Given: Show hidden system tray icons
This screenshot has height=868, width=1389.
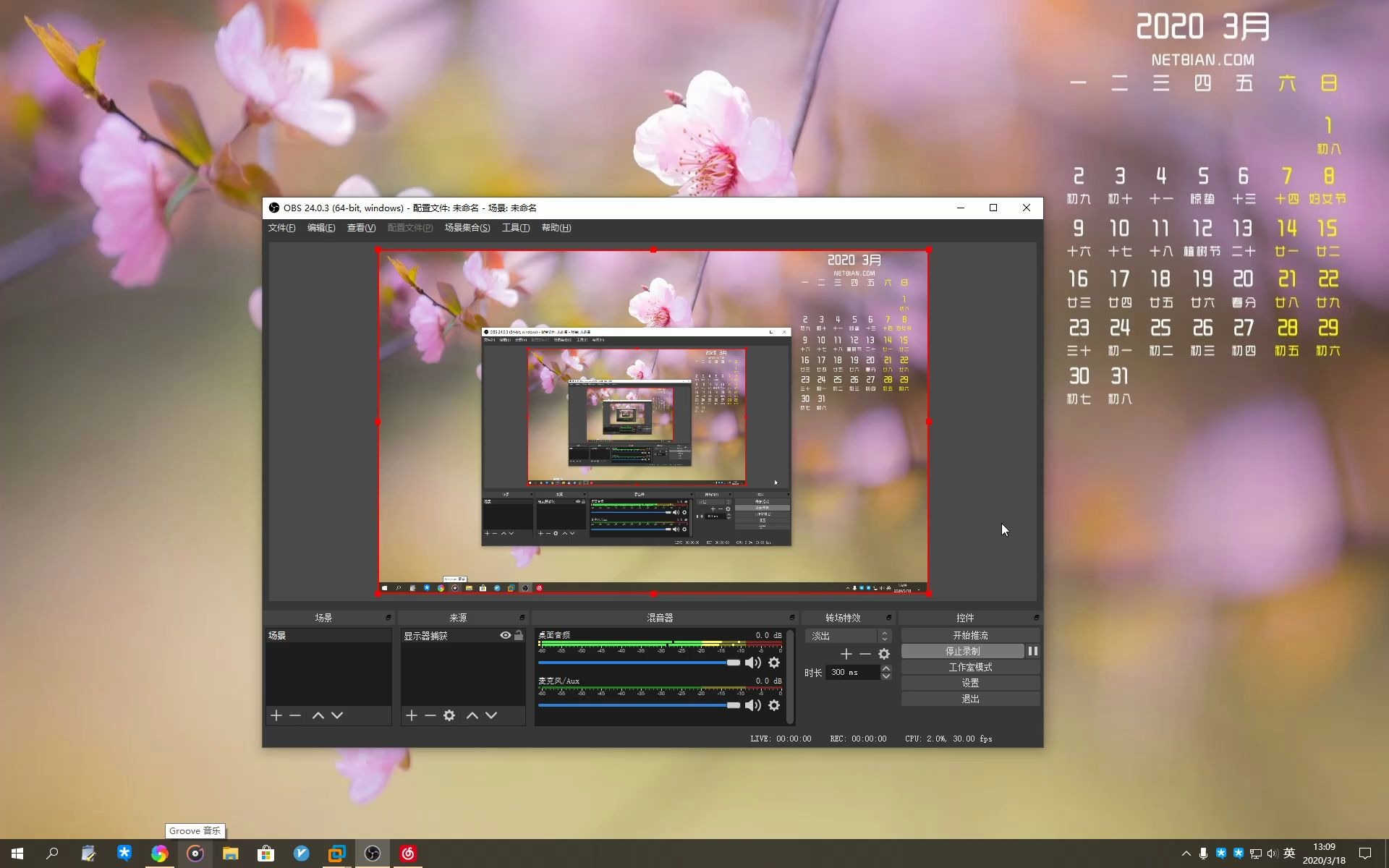Looking at the screenshot, I should 1186,854.
